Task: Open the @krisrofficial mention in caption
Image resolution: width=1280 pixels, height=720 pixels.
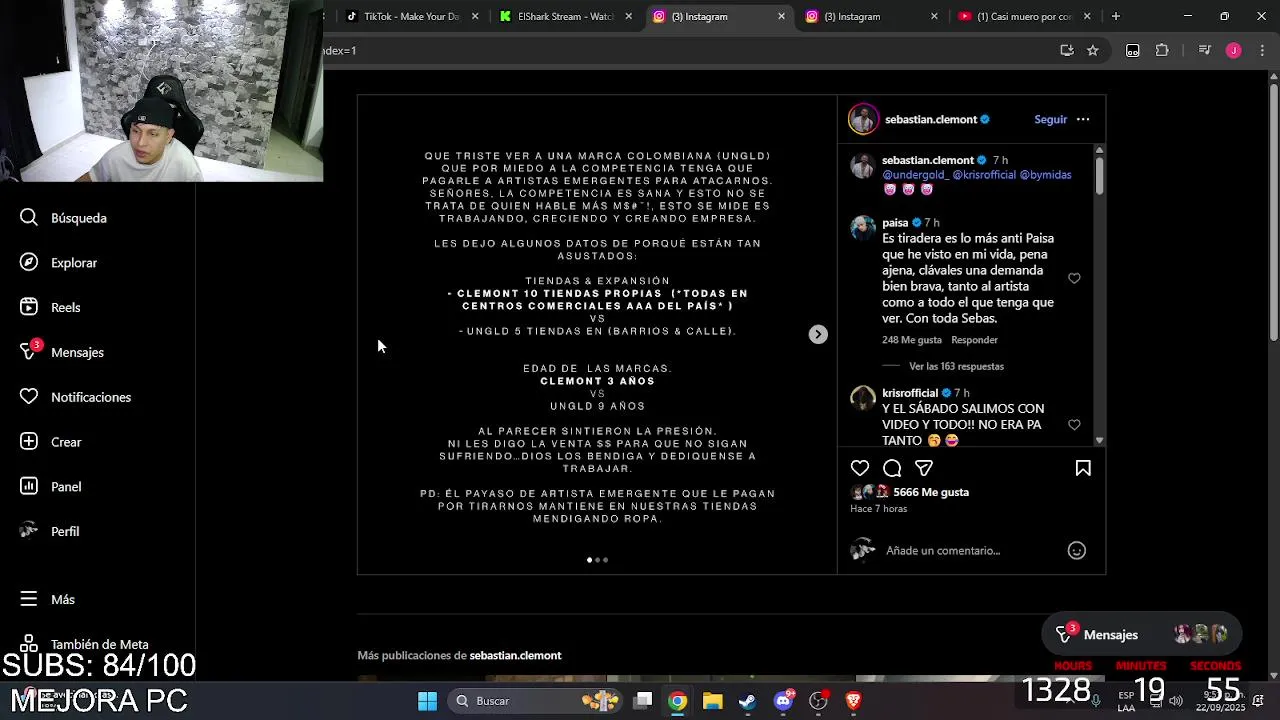Action: click(984, 175)
